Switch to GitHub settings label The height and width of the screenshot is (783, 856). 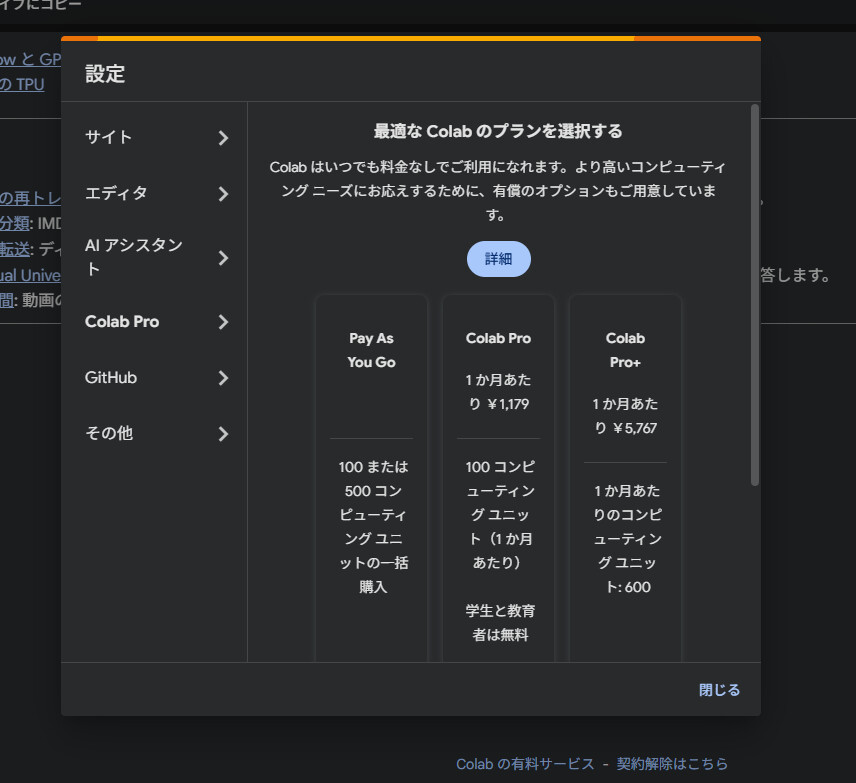(x=111, y=378)
